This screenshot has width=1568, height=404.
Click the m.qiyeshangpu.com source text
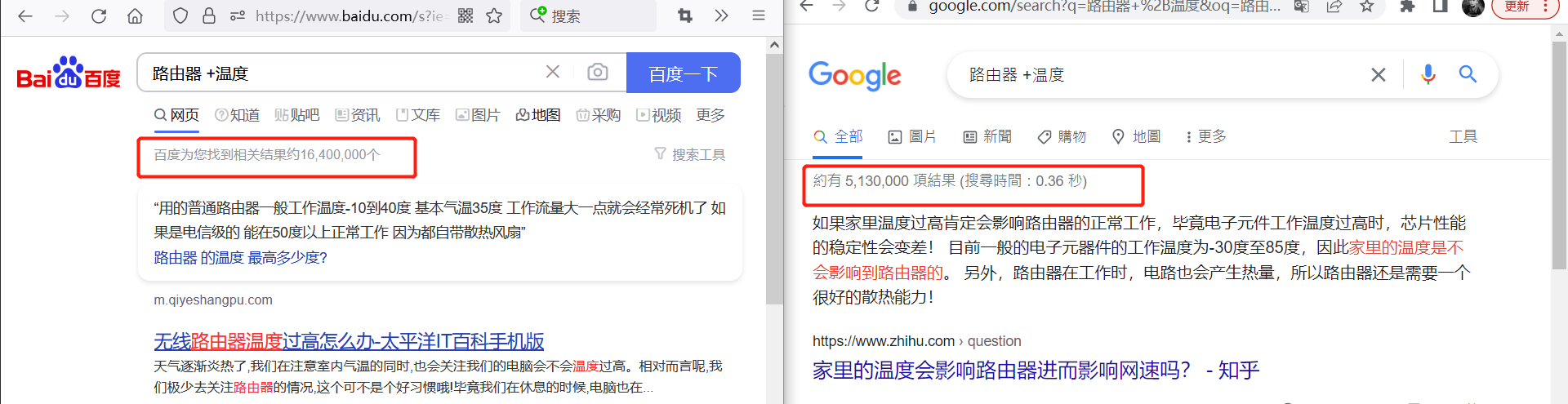(x=213, y=300)
